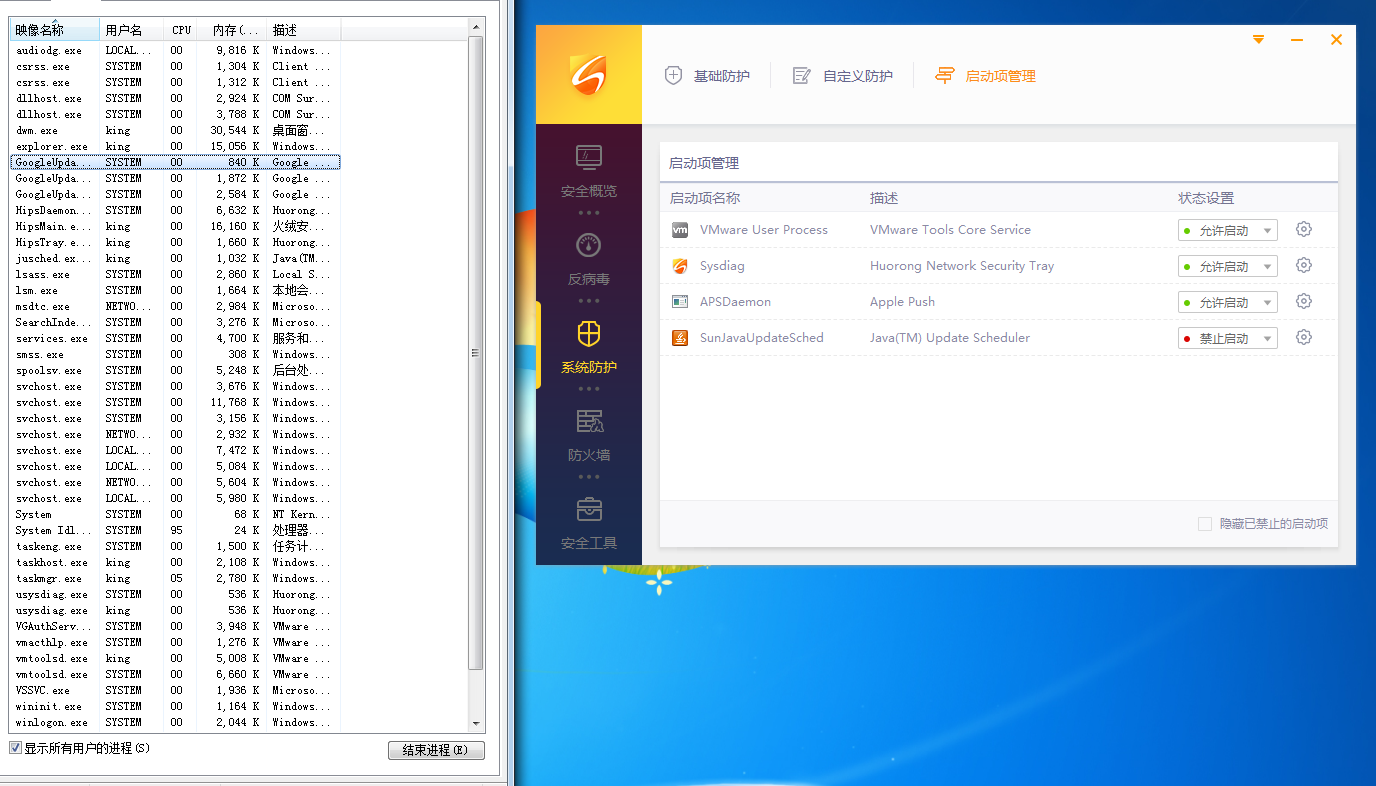Viewport: 1376px width, 786px height.
Task: Select HipsMain.e... process row
Action: [175, 226]
